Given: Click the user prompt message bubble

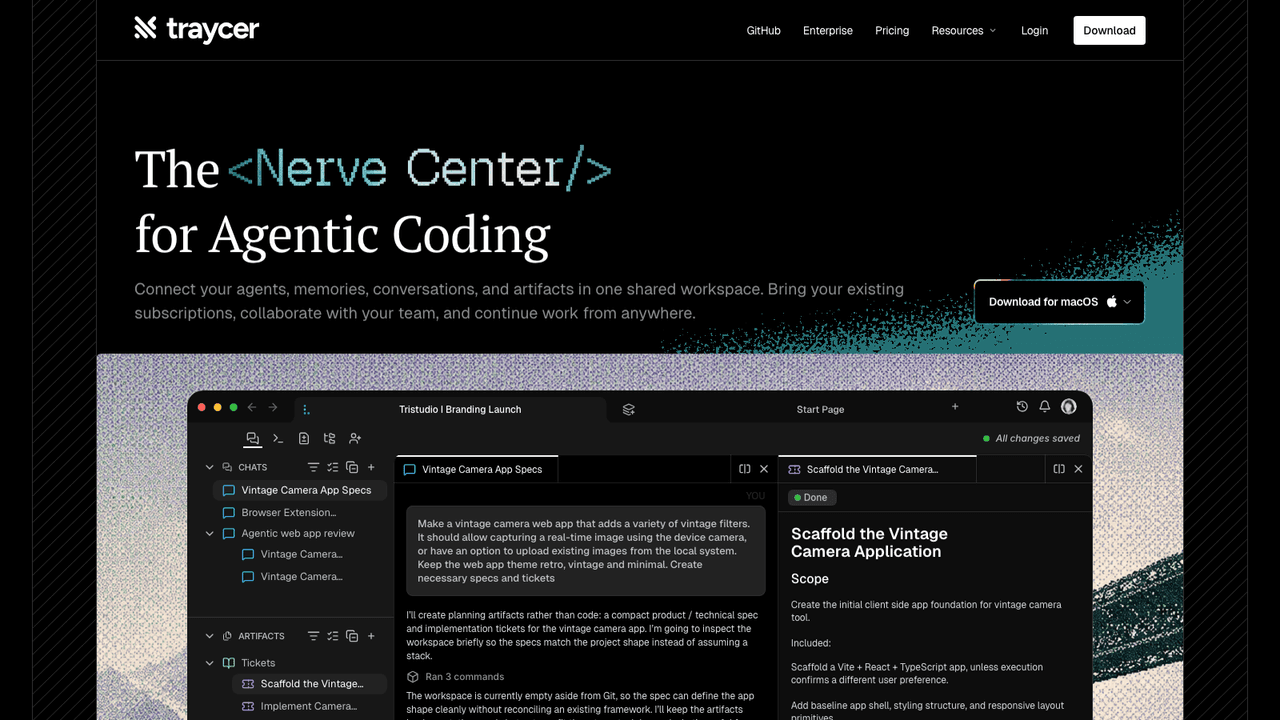Looking at the screenshot, I should (x=585, y=551).
